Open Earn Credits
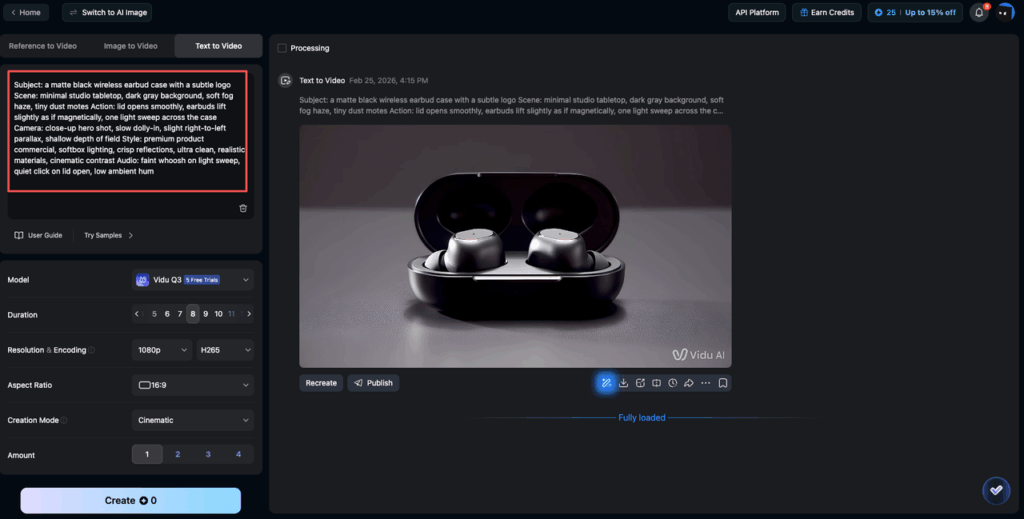The height and width of the screenshot is (519, 1024). (827, 12)
